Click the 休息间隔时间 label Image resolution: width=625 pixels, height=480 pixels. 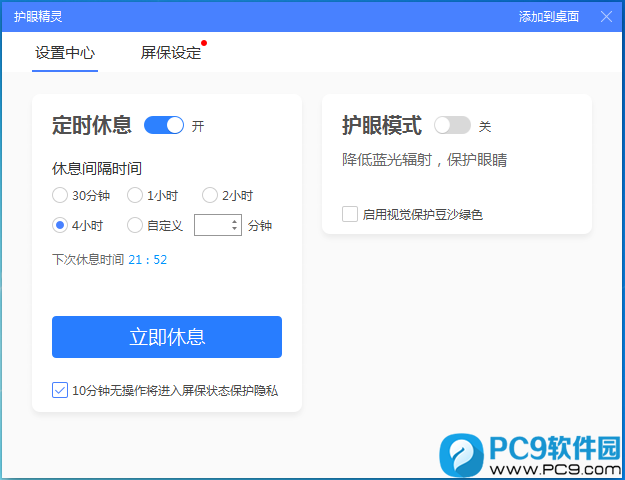(x=97, y=169)
